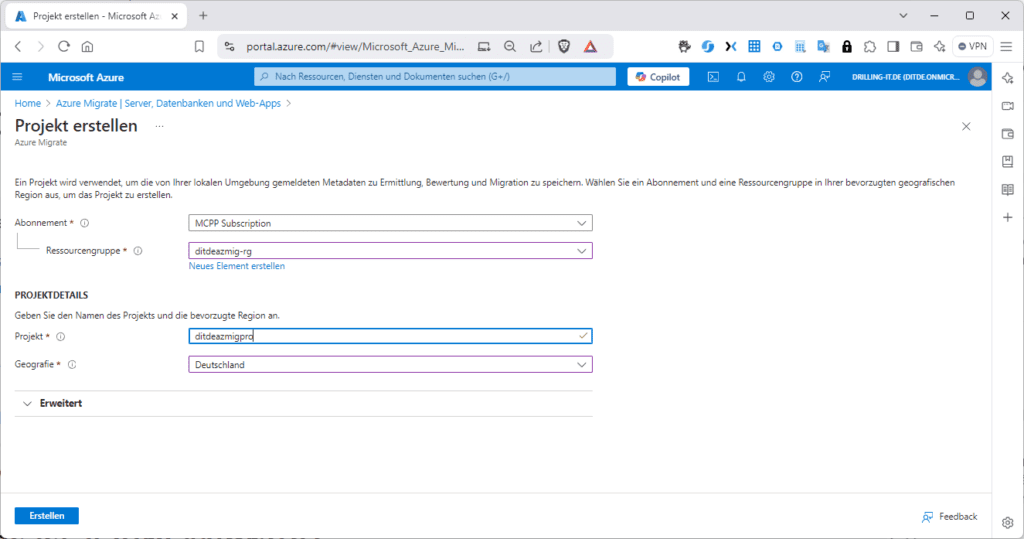Show info for Projekt field
Viewport: 1024px width, 539px height.
pyautogui.click(x=61, y=337)
